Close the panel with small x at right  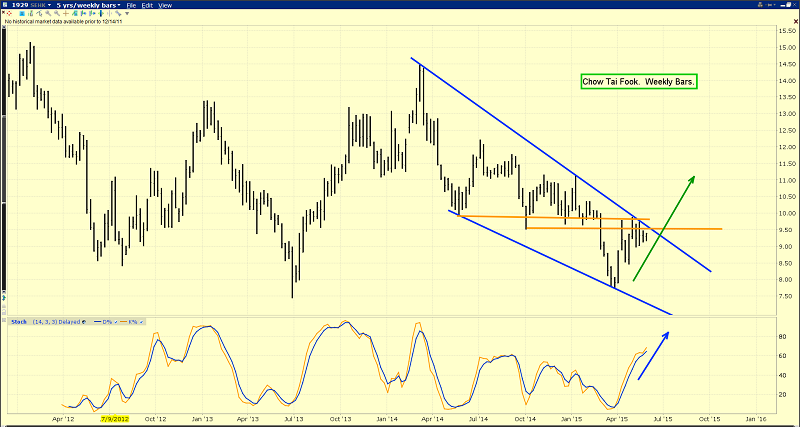(x=795, y=20)
